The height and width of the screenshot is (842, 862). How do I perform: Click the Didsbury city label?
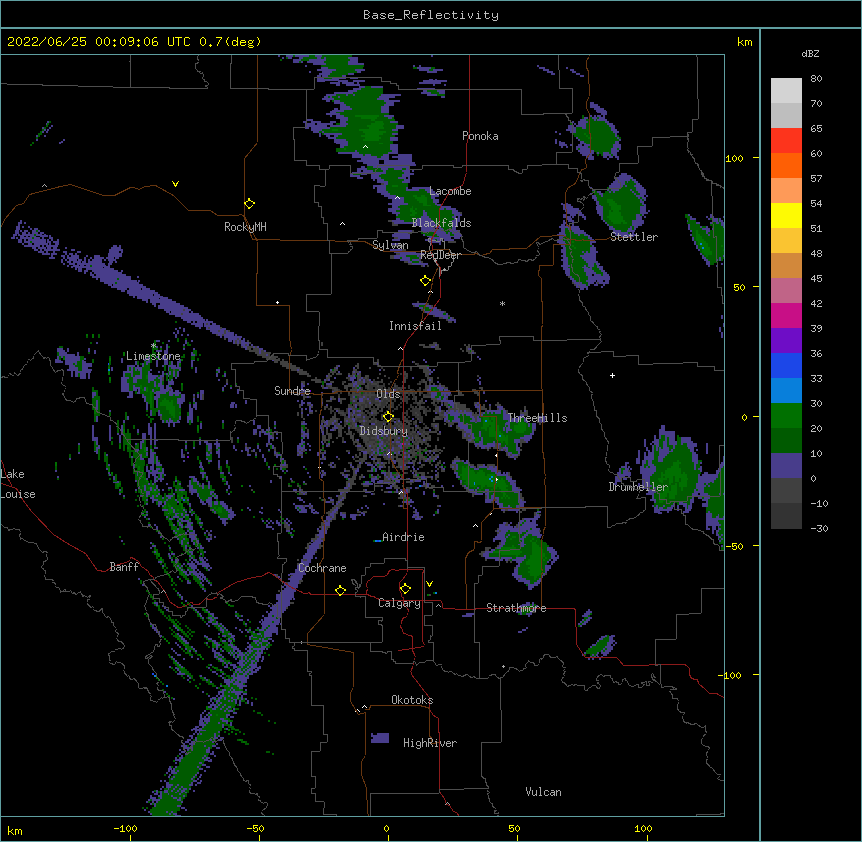point(384,431)
